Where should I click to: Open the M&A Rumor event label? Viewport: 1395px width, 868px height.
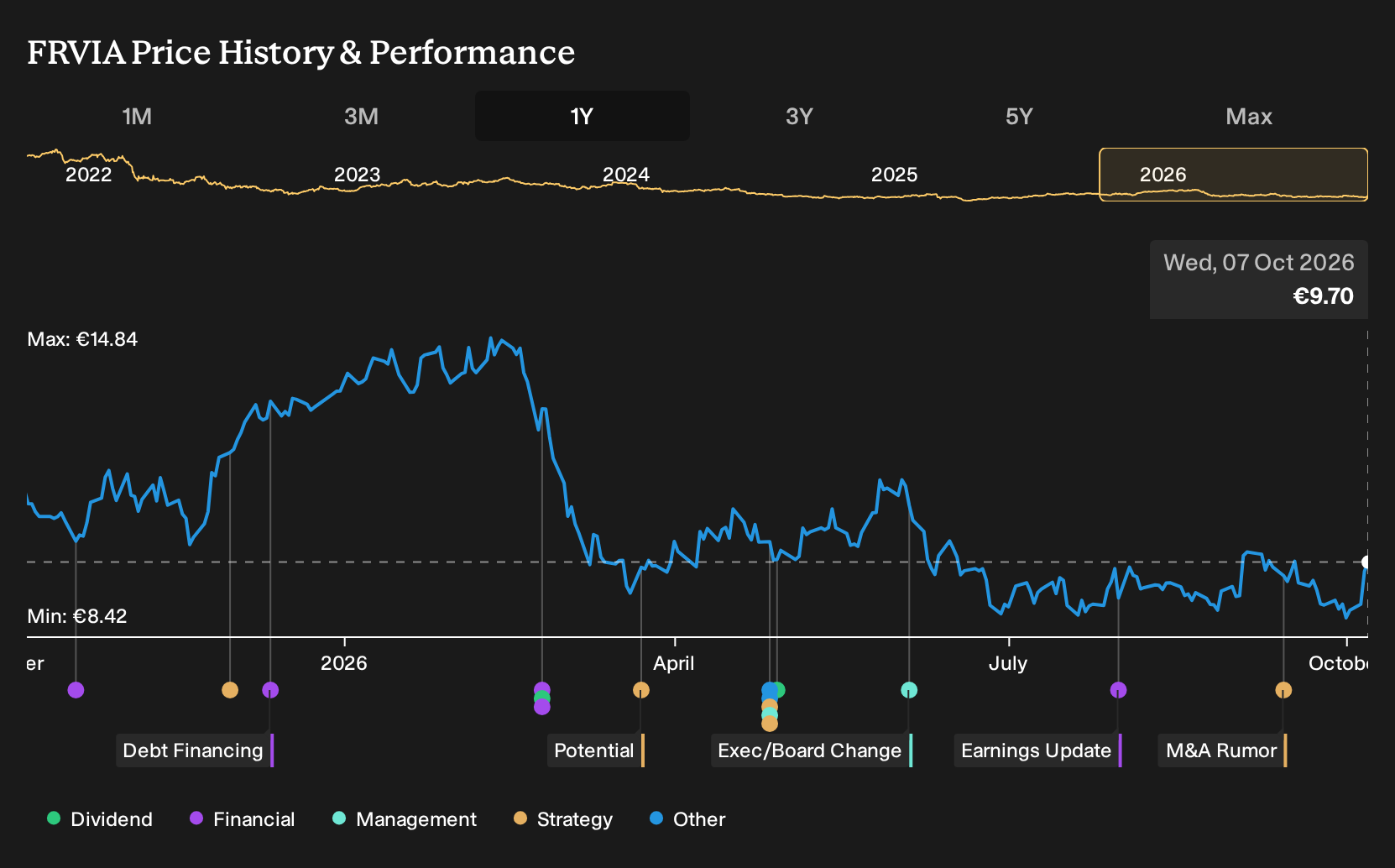click(x=1223, y=750)
